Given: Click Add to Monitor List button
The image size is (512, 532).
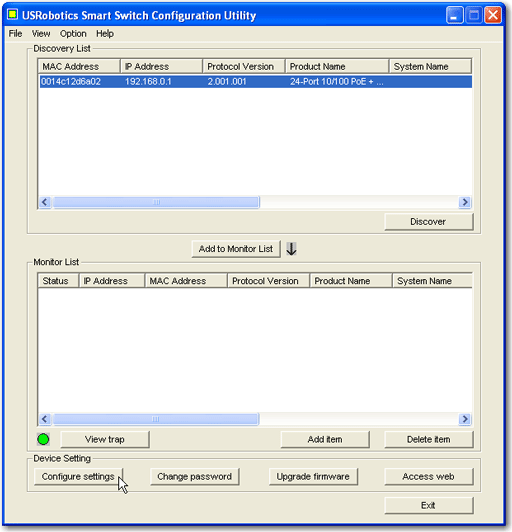Looking at the screenshot, I should point(236,249).
